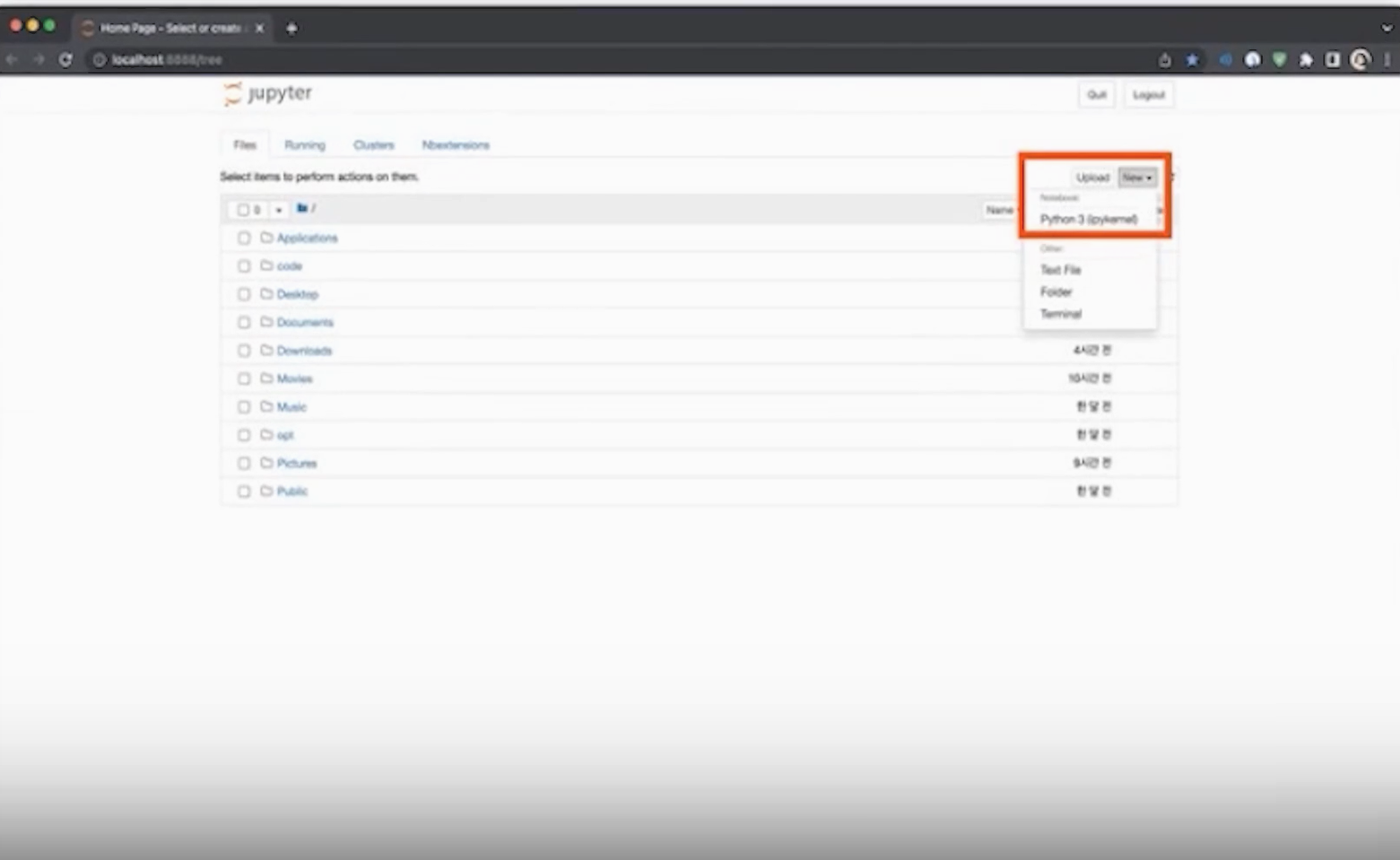Collapse the New dropdown button

point(1137,178)
